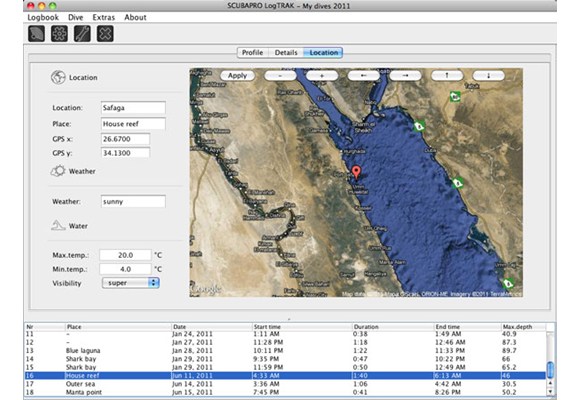Viewport: 580px width, 400px height.
Task: Click the red map pin near Safaga
Action: tap(356, 172)
